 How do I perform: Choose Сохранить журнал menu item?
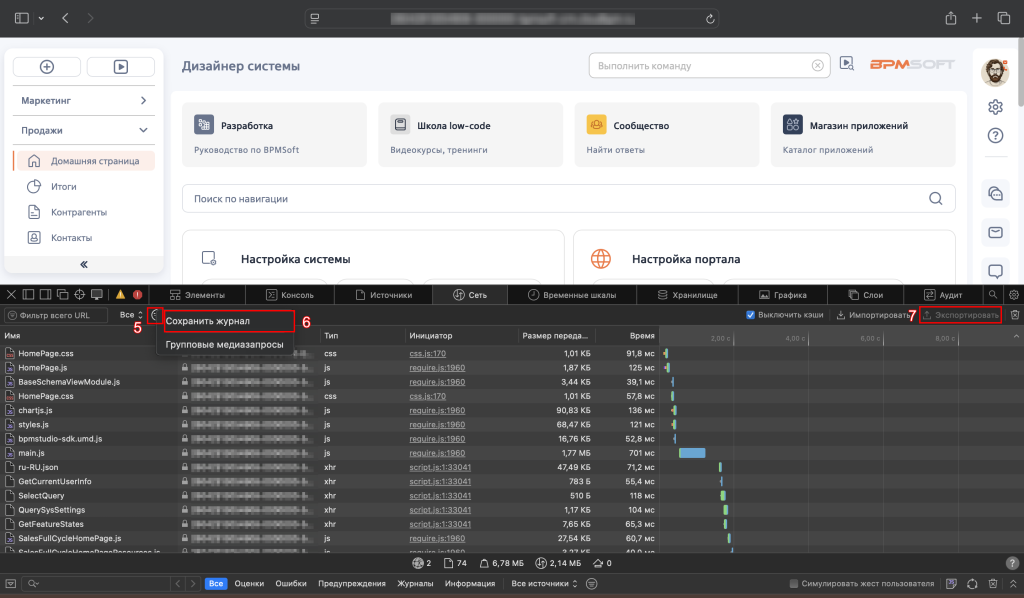(x=225, y=321)
